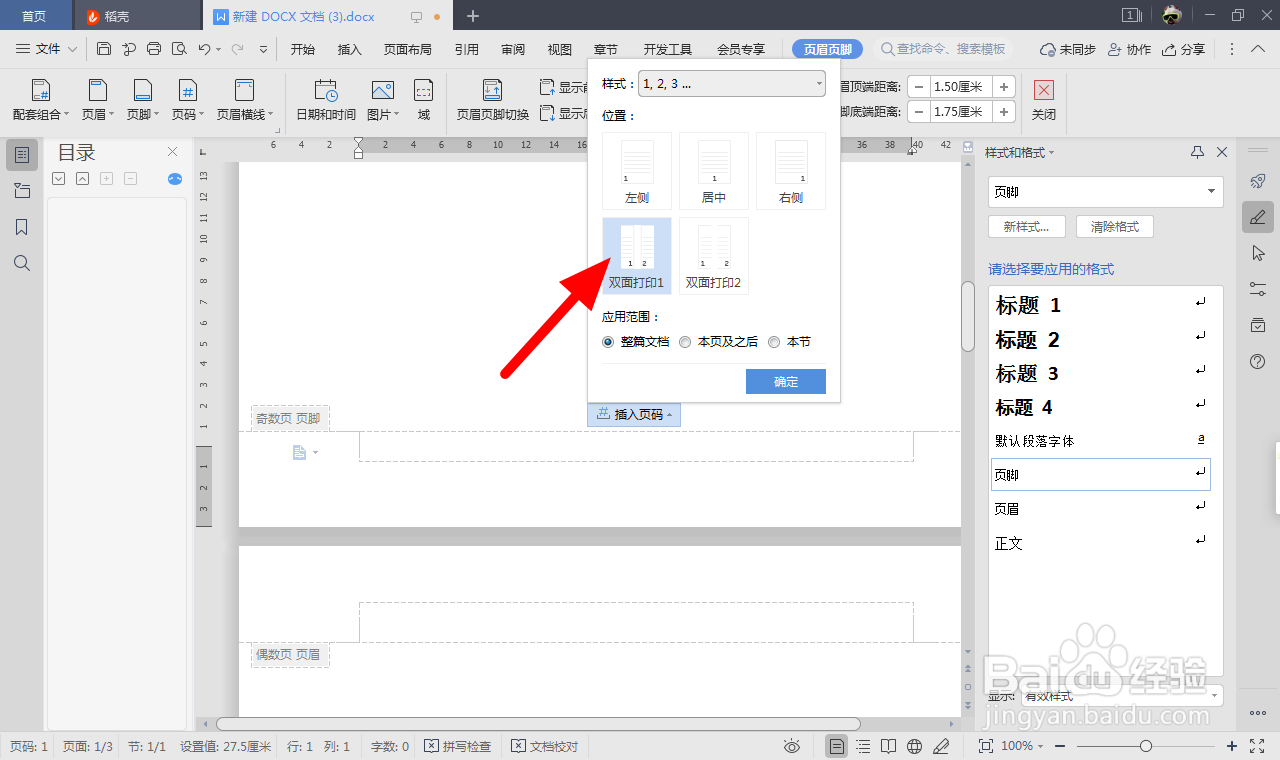The image size is (1280, 760).
Task: Open the 显示 有效样式 dropdown
Action: point(1121,695)
